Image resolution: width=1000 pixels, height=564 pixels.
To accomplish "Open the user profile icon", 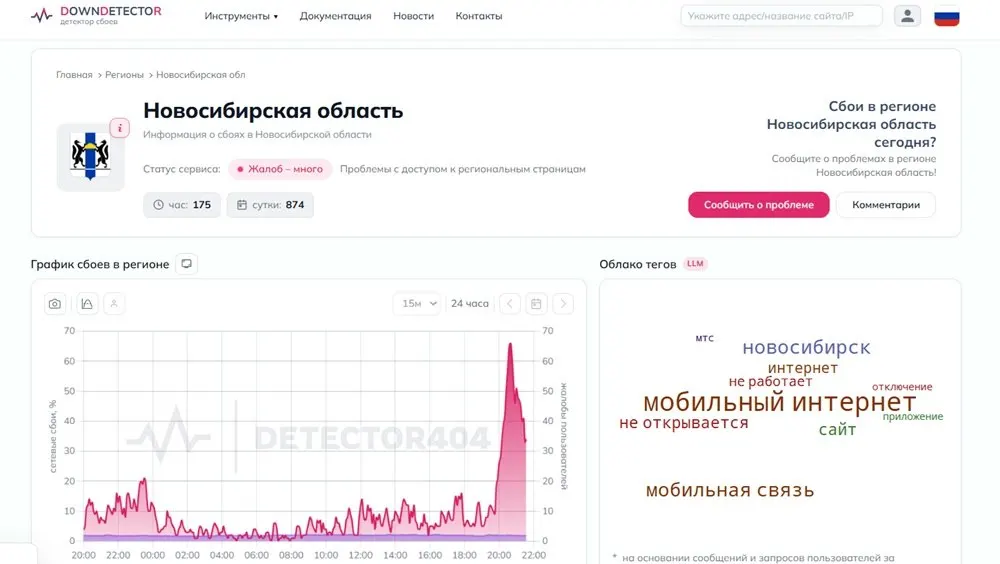I will tap(907, 16).
